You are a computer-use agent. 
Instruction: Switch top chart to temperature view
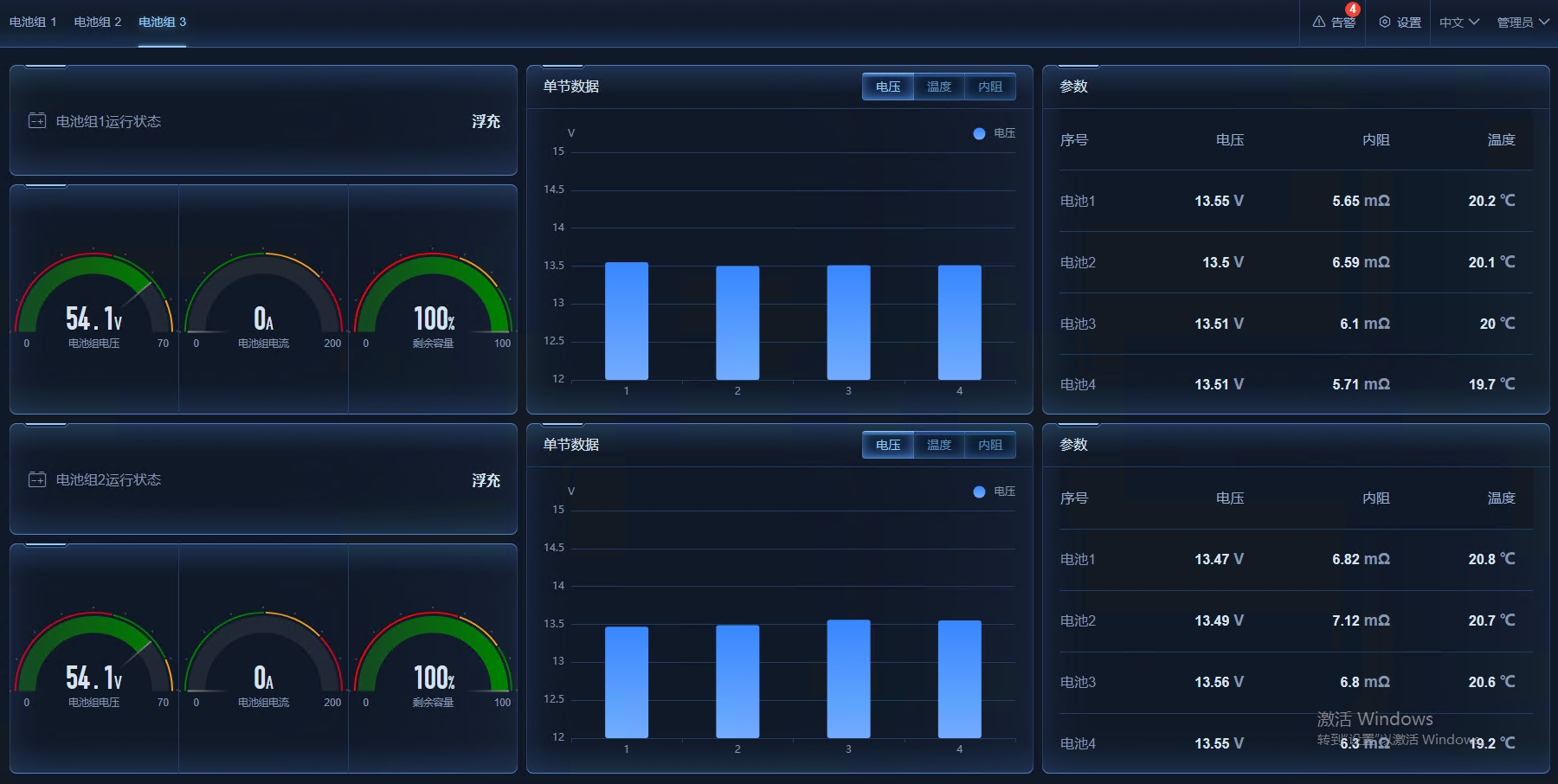938,87
